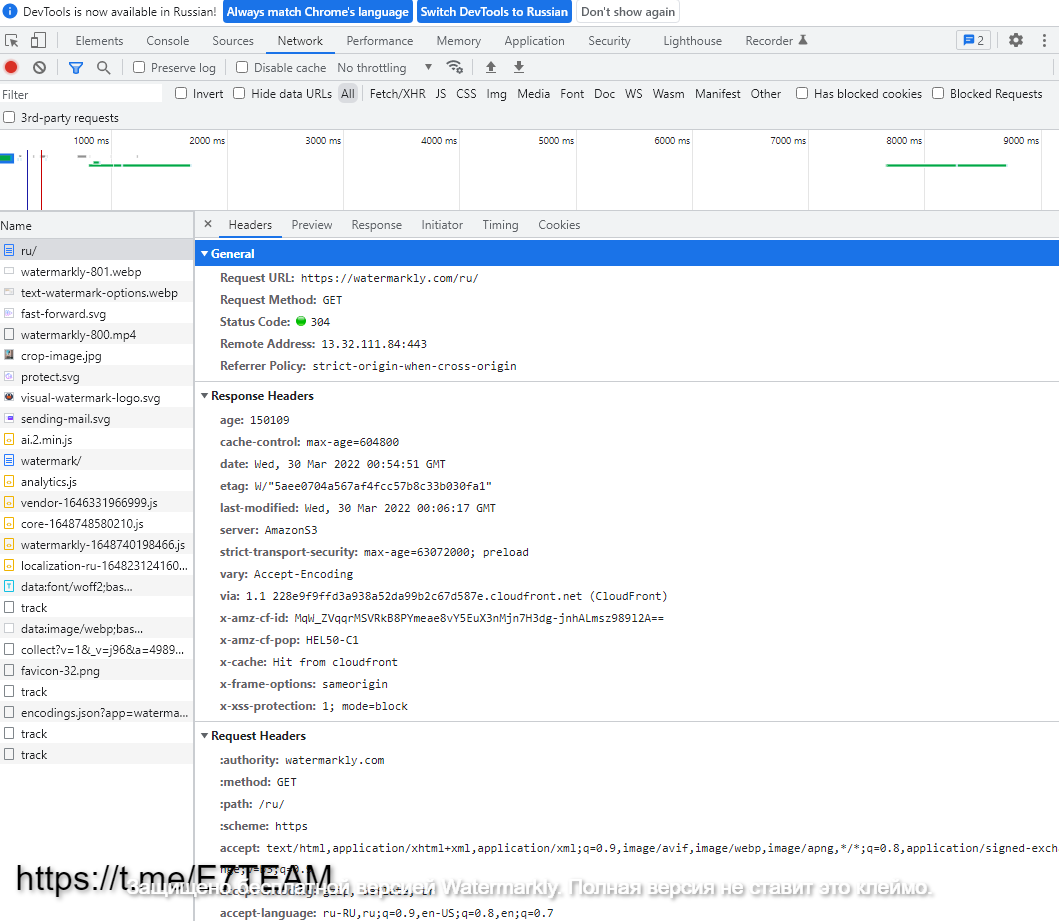Select the favicon-32.png request
This screenshot has width=1059, height=921.
coord(97,670)
